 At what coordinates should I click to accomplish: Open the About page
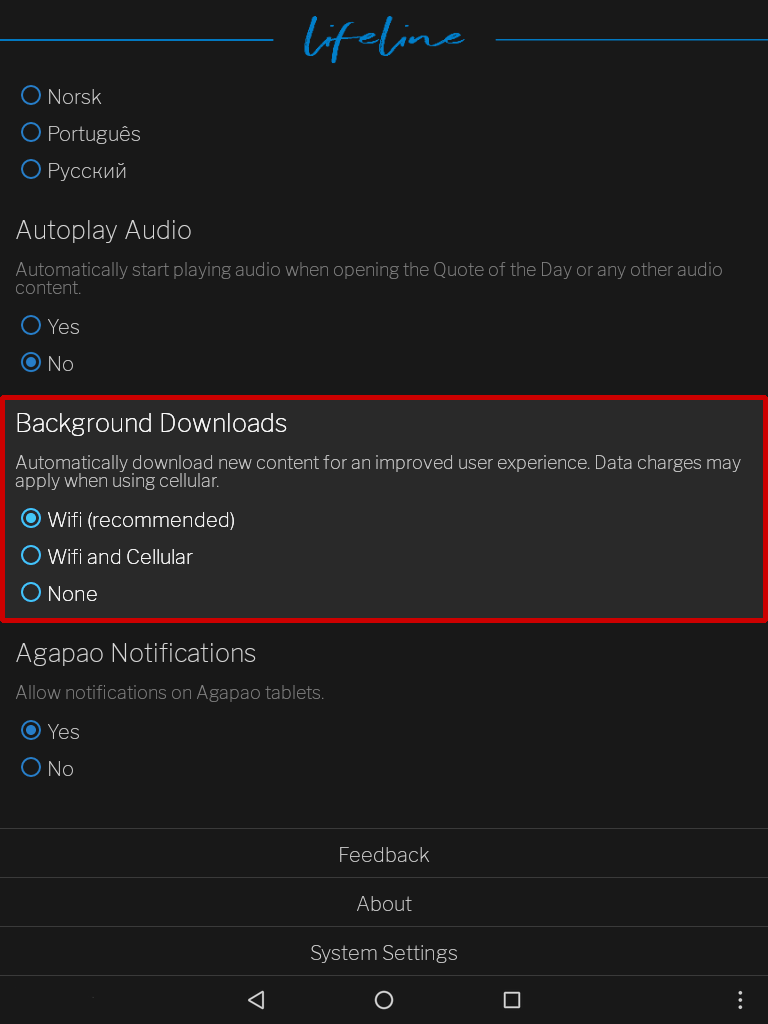(x=384, y=903)
